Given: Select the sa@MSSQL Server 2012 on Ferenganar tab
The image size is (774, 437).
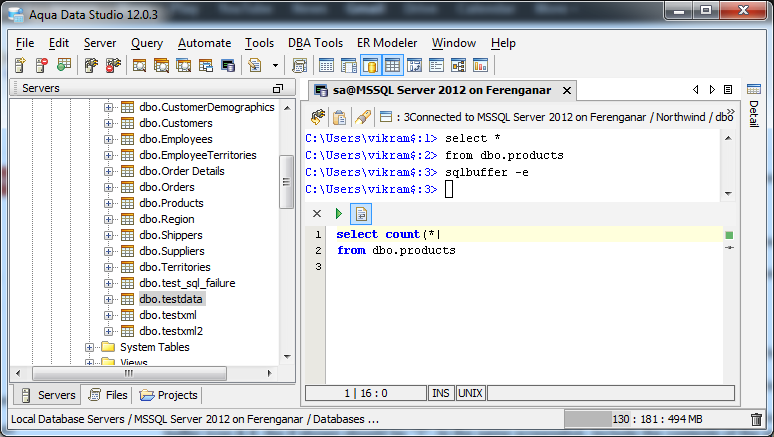Looking at the screenshot, I should click(x=442, y=90).
